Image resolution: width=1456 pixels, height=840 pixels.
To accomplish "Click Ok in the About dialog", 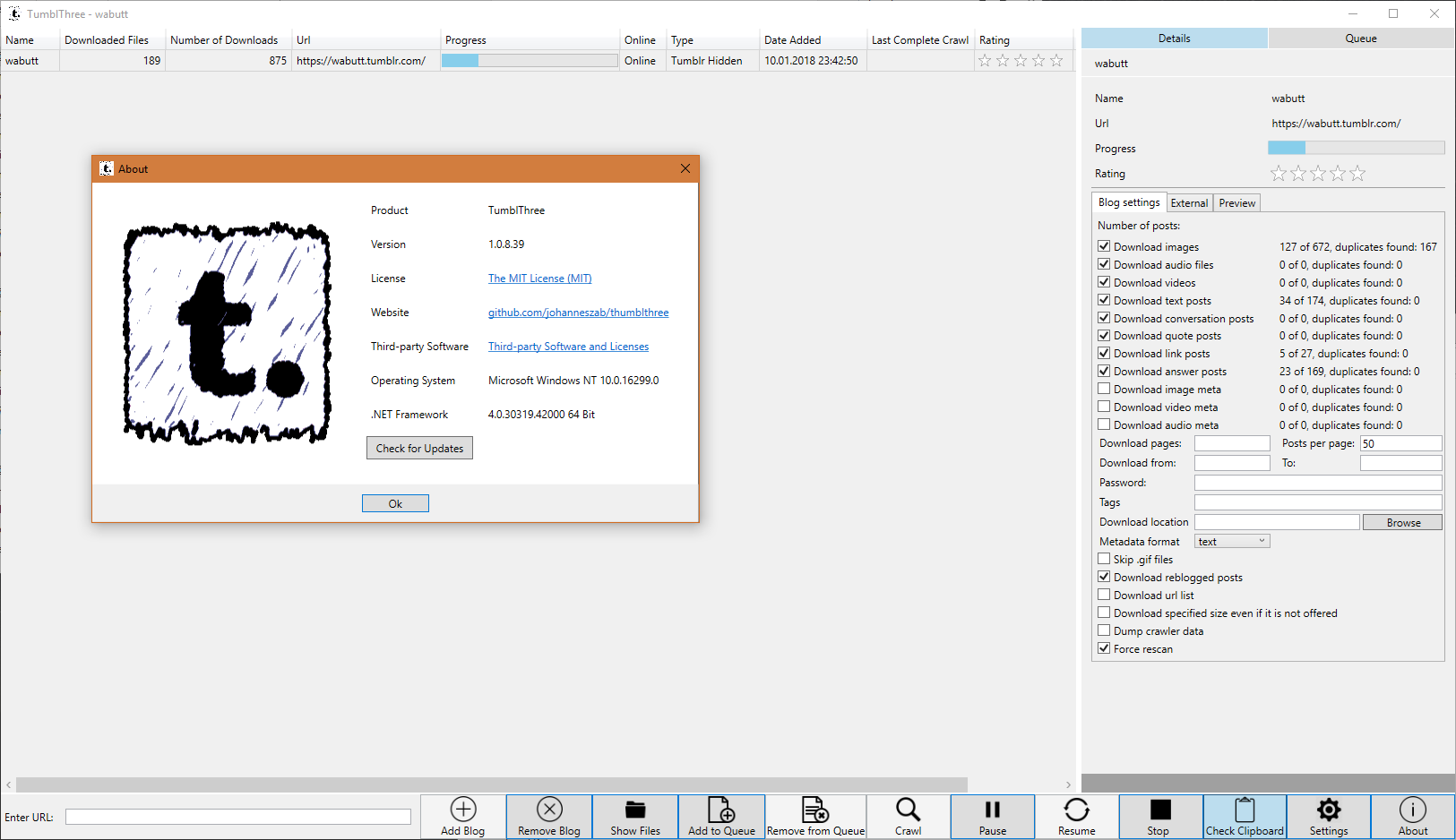I will point(395,503).
